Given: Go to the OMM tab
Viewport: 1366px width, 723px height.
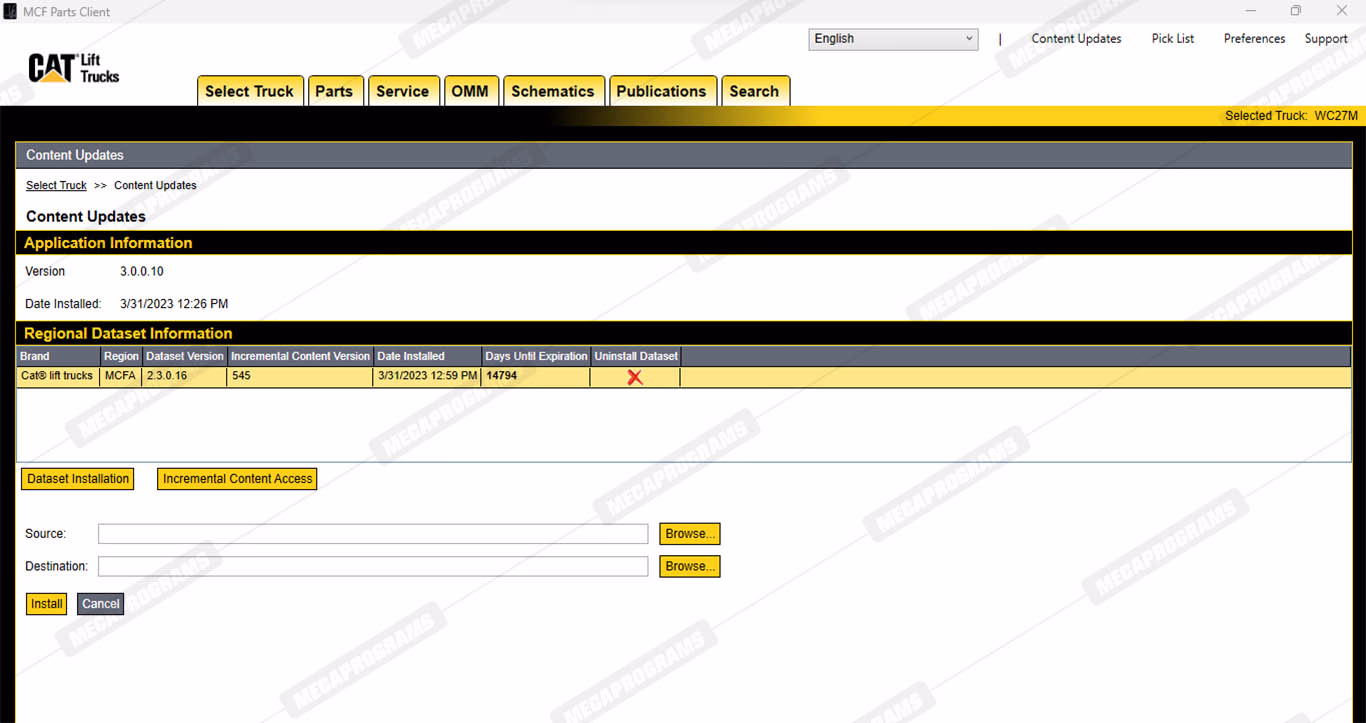Looking at the screenshot, I should coord(470,91).
